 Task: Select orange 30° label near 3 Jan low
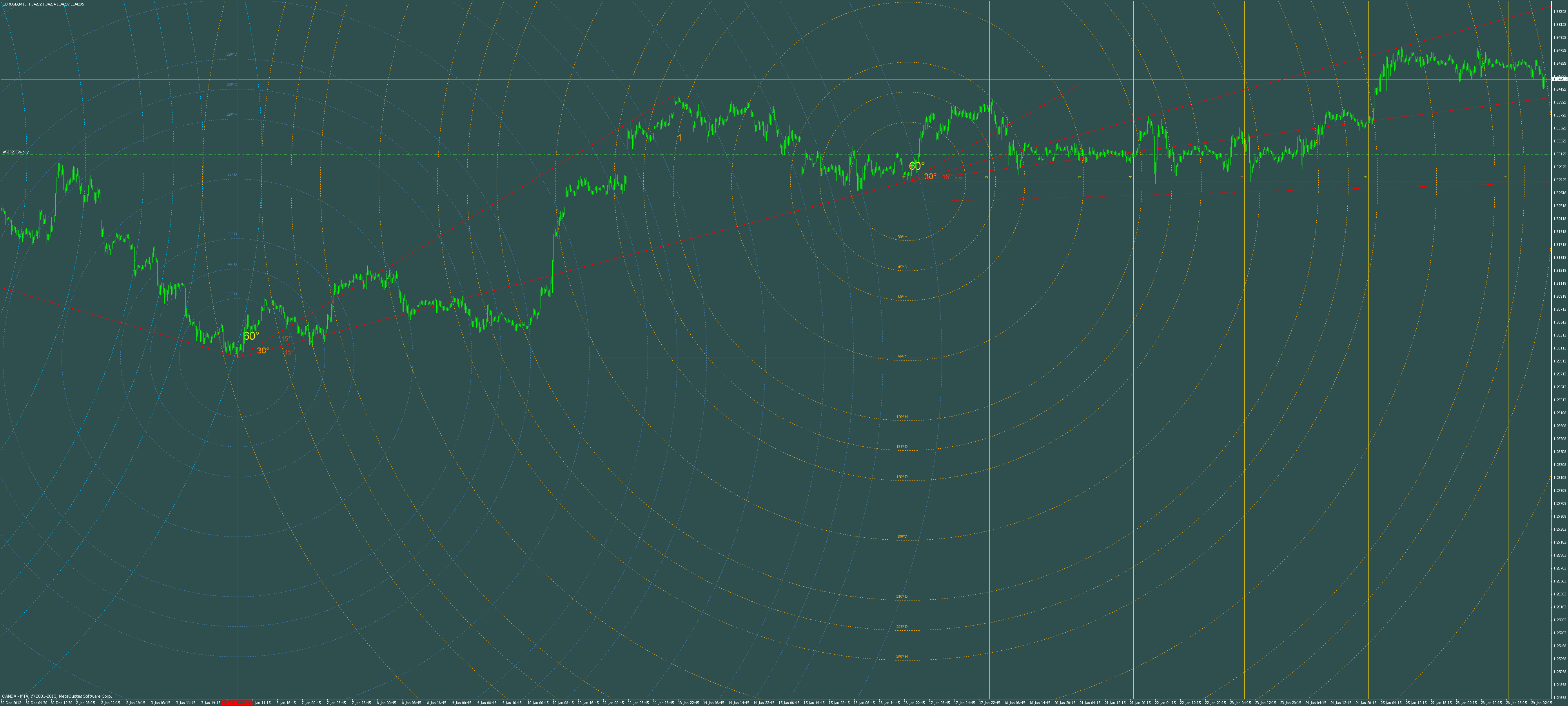tap(262, 350)
